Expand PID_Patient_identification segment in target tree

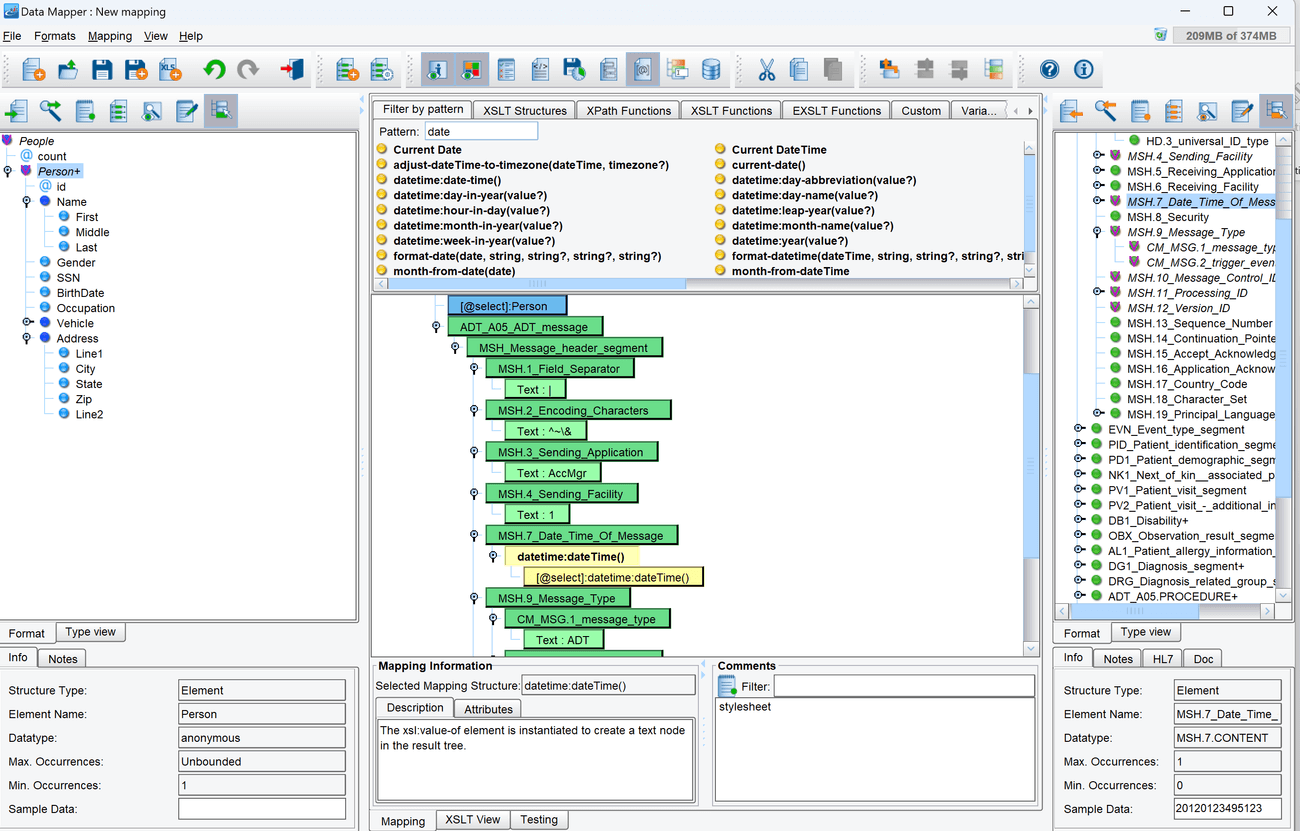click(x=1079, y=444)
